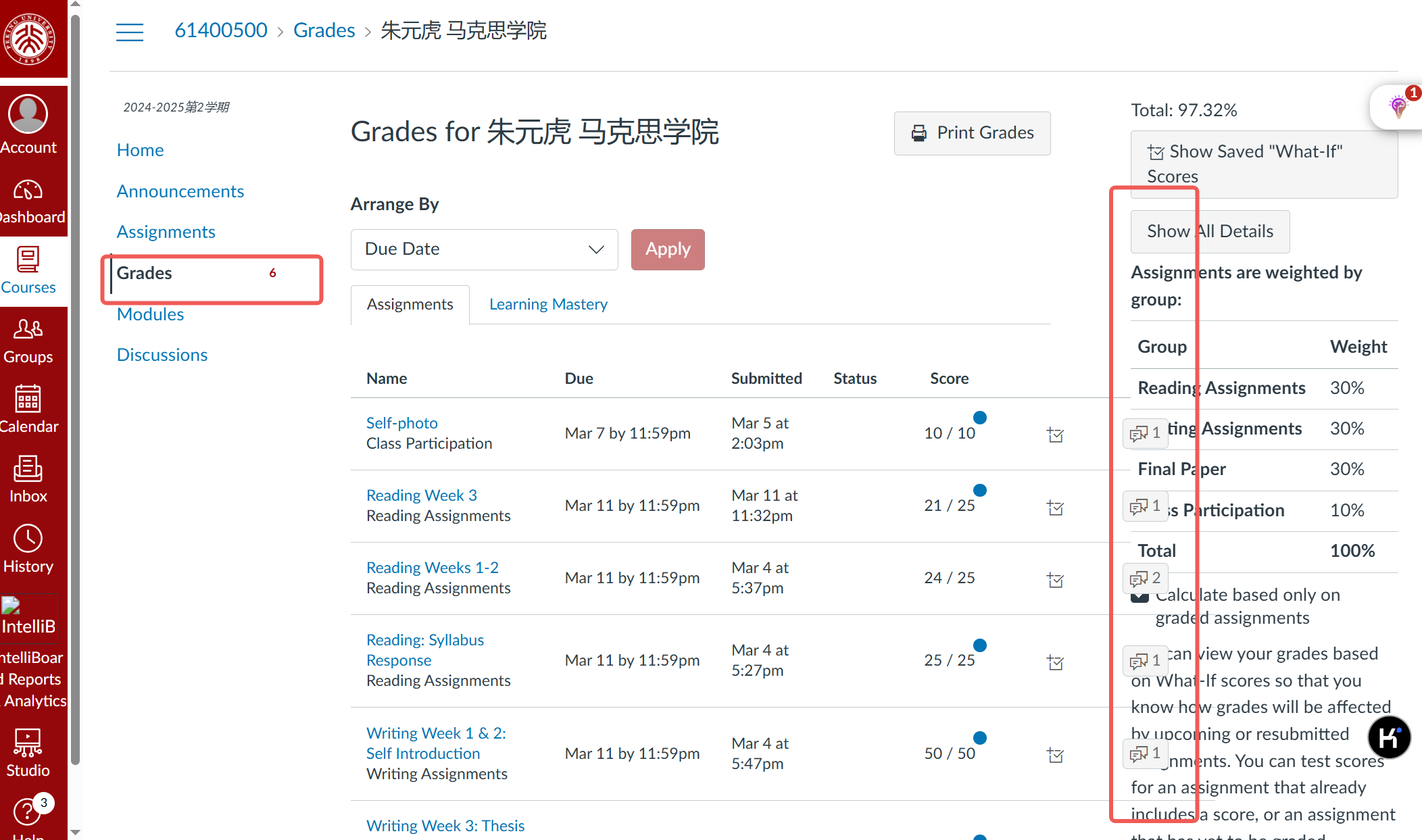Open the lightbulb notification widget
This screenshot has height=840, width=1422.
pos(1398,107)
